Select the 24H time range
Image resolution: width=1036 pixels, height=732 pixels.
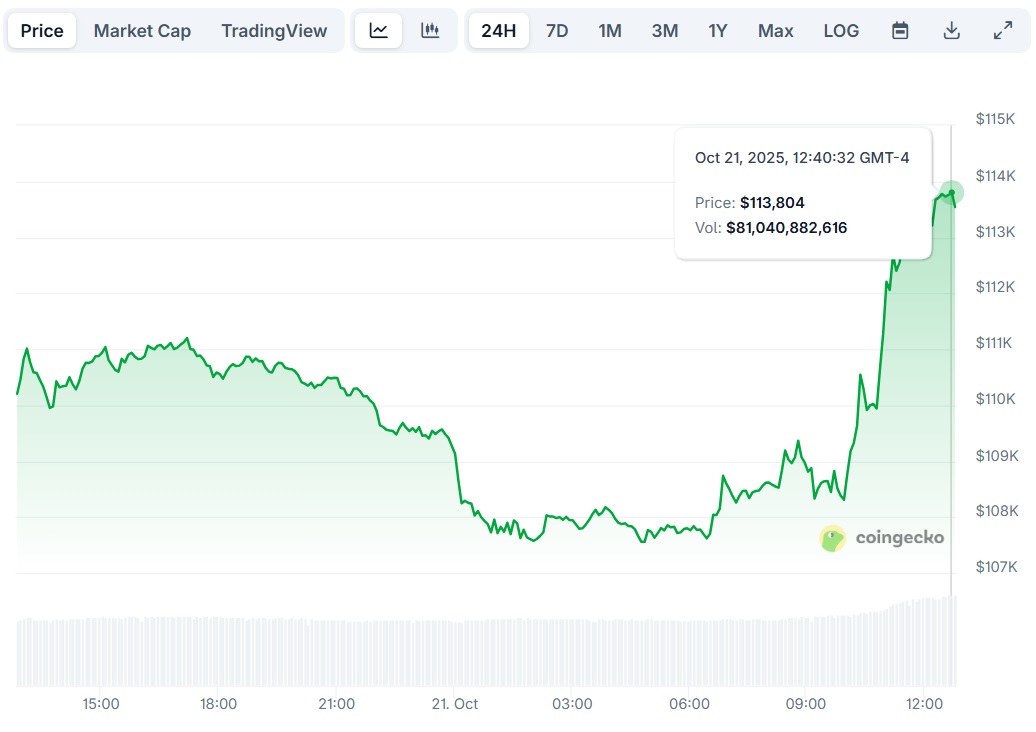coord(498,31)
